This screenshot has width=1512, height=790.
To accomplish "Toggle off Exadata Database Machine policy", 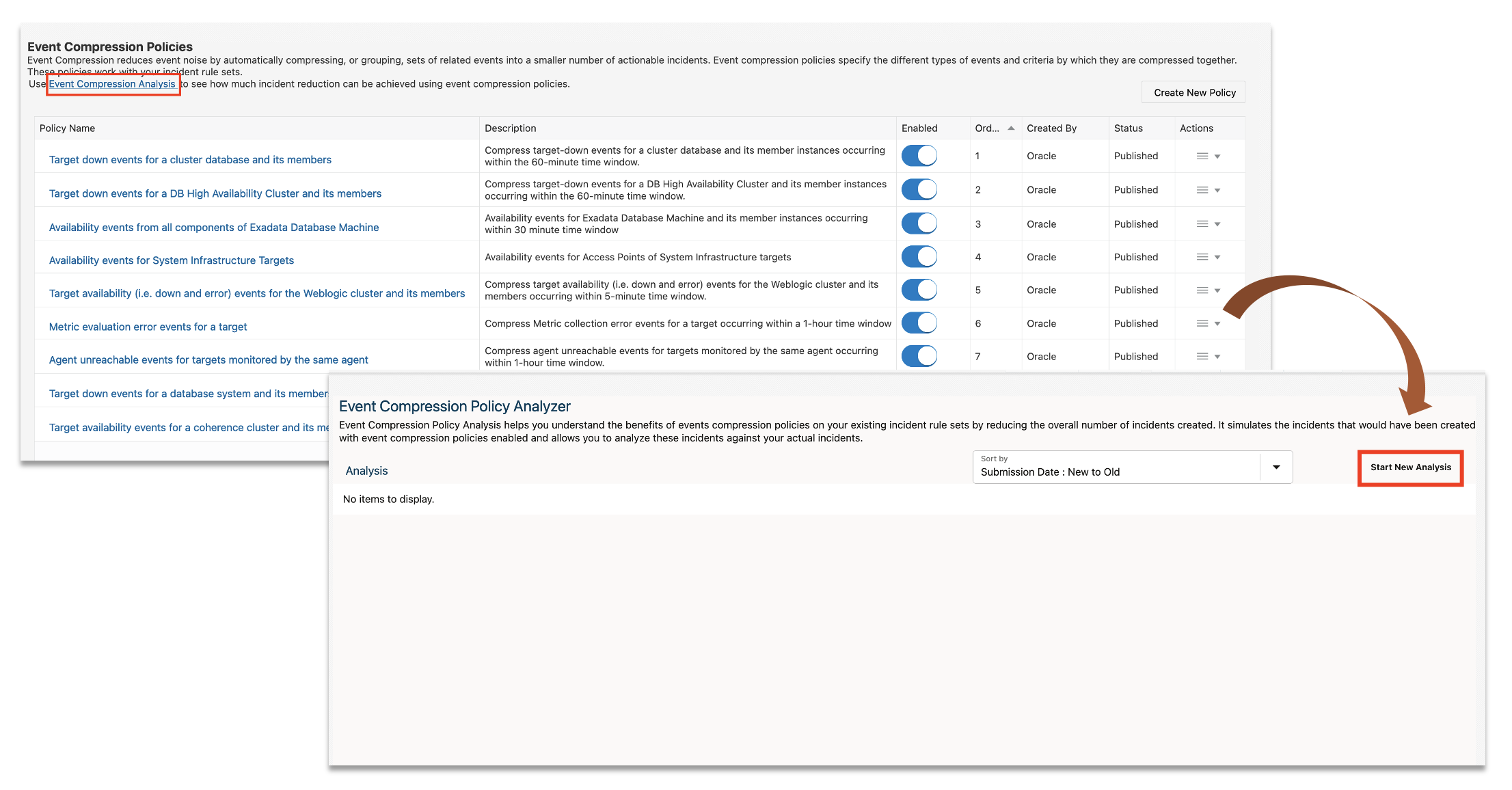I will (x=919, y=223).
